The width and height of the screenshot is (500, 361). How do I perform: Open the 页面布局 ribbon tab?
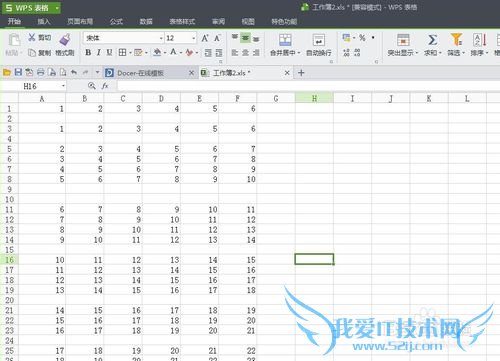[x=80, y=21]
